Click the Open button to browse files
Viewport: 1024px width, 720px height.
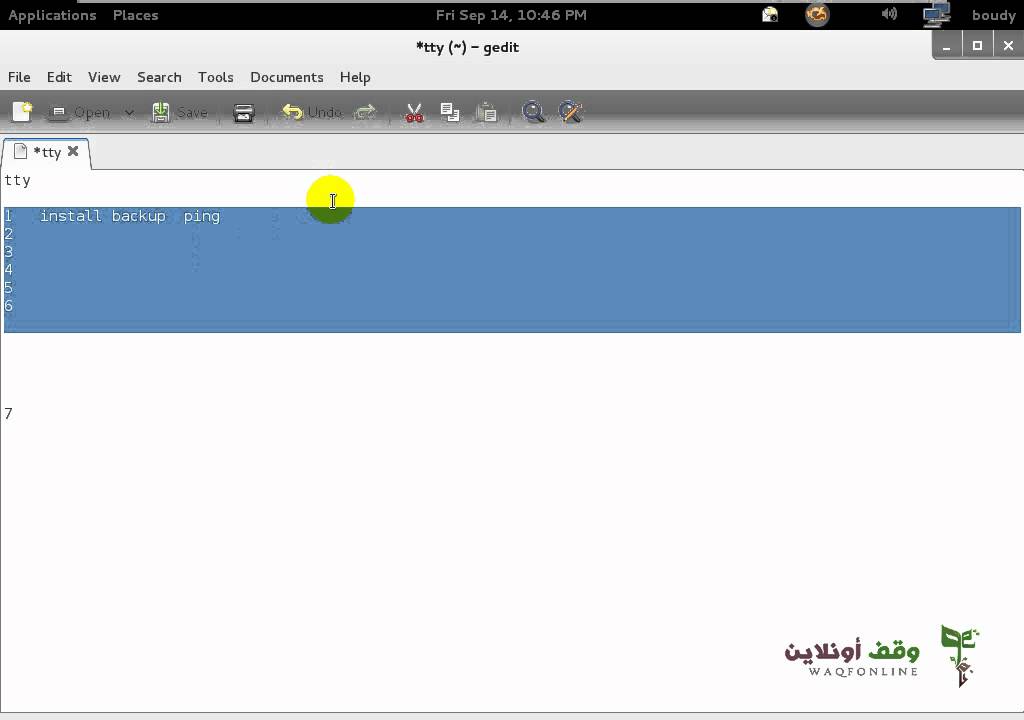[x=85, y=112]
